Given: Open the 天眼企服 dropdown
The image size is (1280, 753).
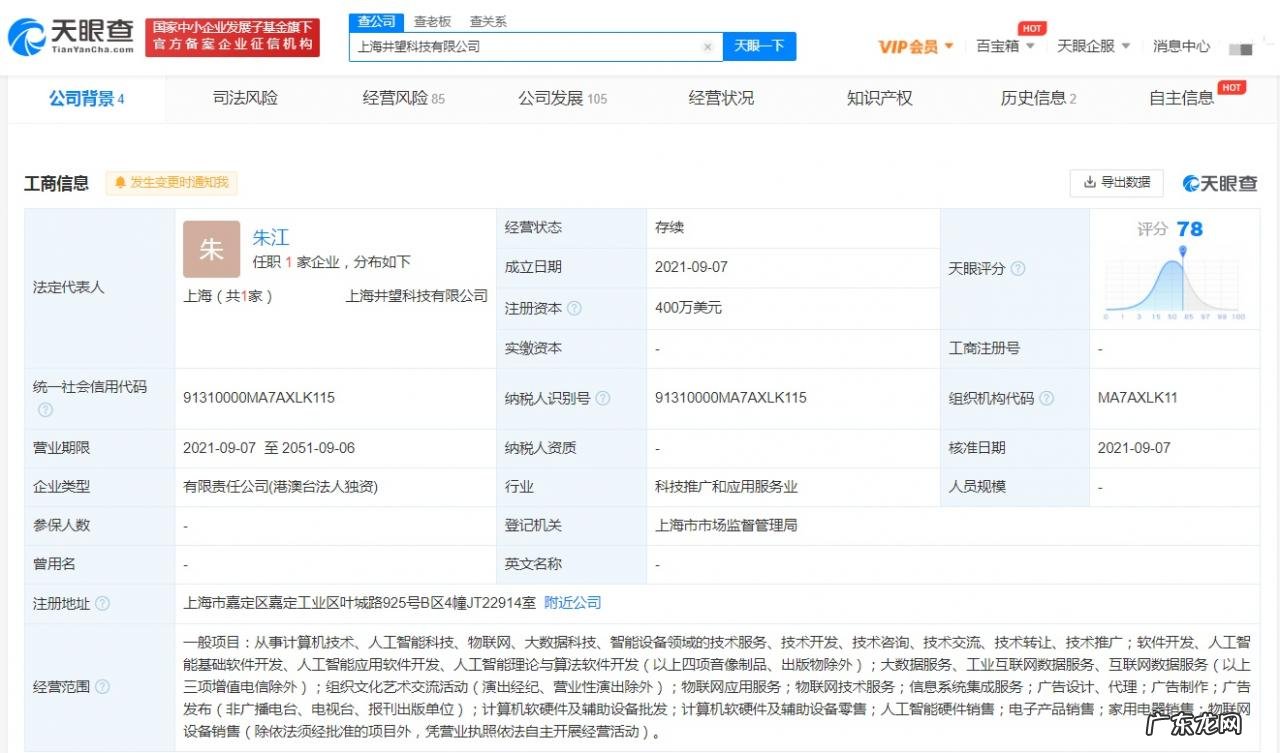Looking at the screenshot, I should (x=1093, y=45).
